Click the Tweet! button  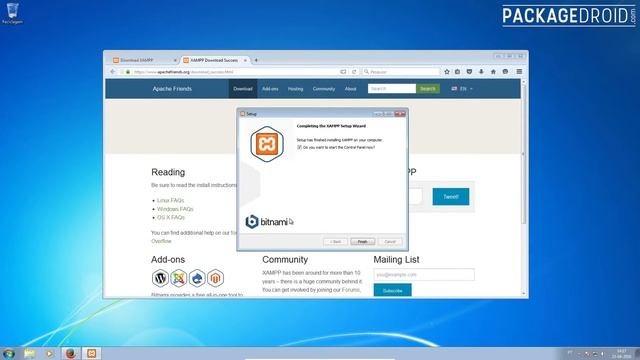click(451, 197)
